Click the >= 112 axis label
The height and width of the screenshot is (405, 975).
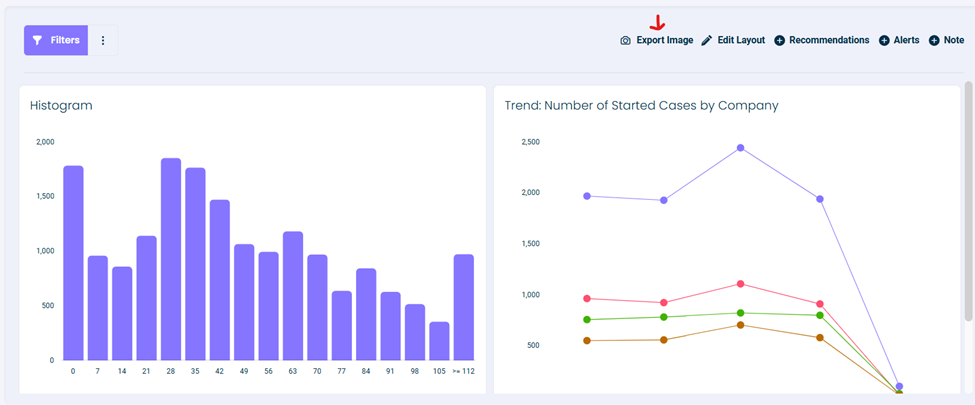tap(463, 372)
